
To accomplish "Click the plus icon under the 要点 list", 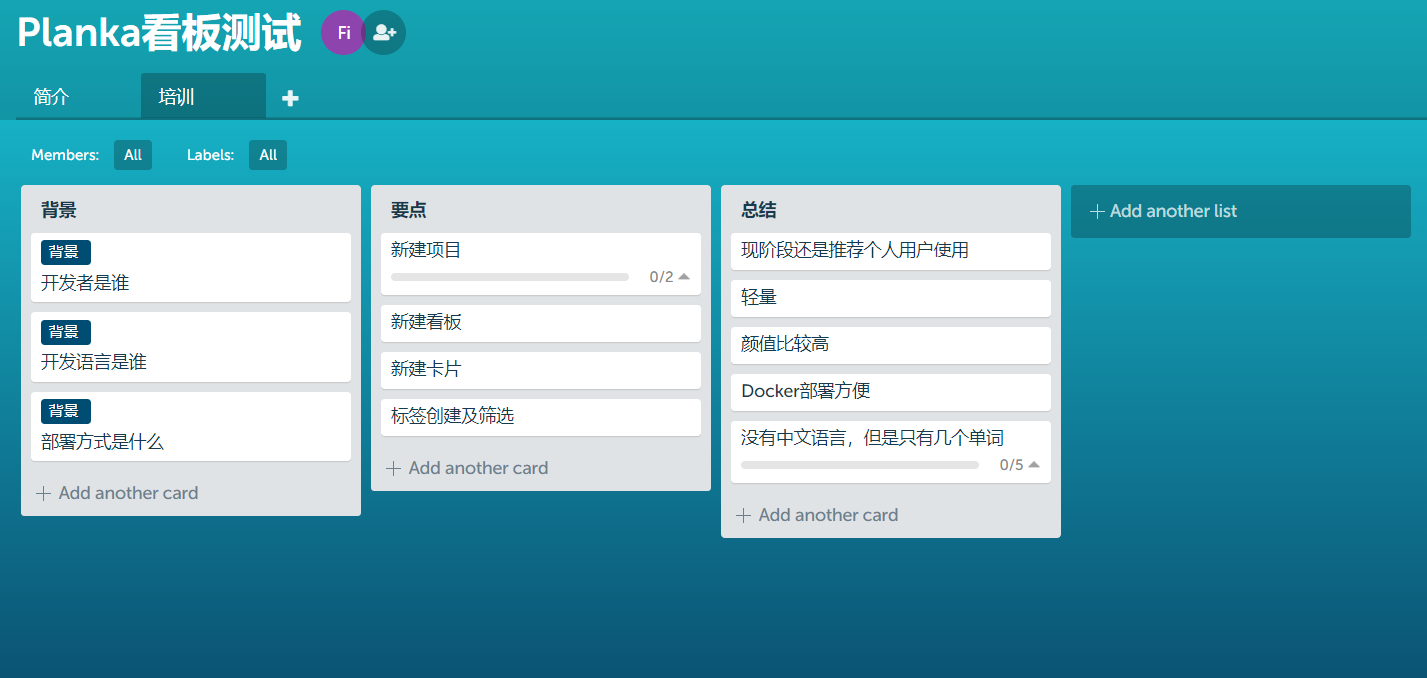I will [x=393, y=467].
